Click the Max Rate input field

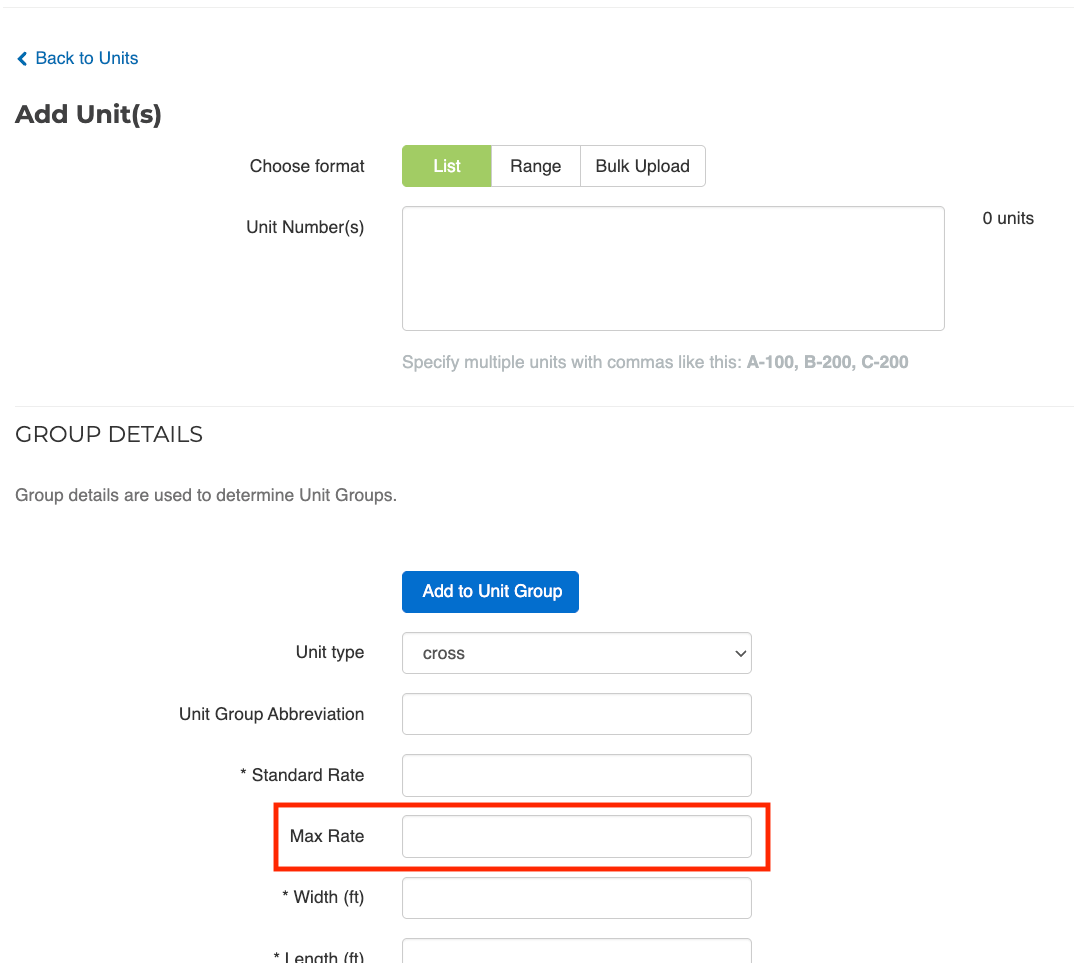click(576, 836)
